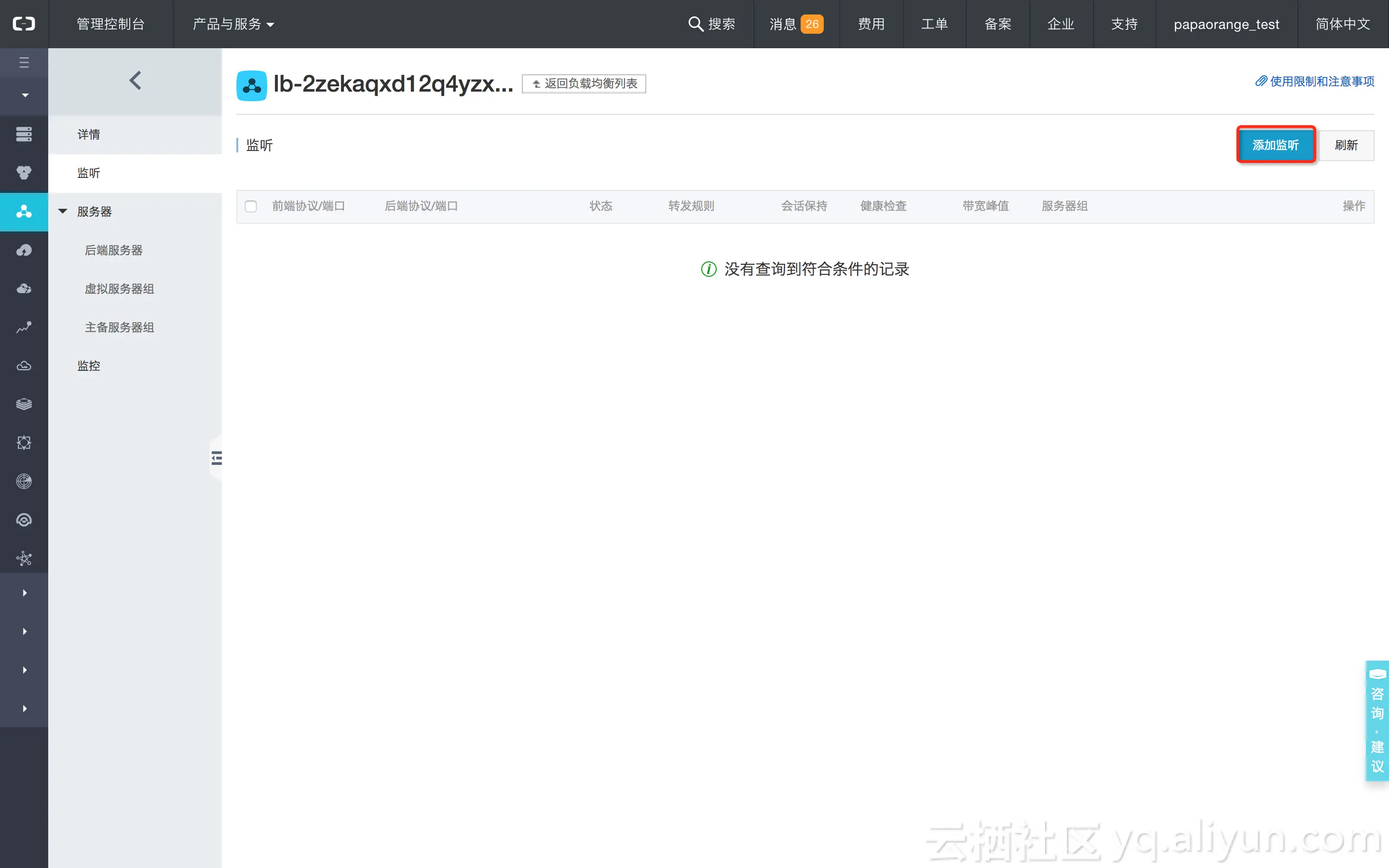The height and width of the screenshot is (868, 1389).
Task: Open the sidebar hamburger menu
Action: pos(24,62)
